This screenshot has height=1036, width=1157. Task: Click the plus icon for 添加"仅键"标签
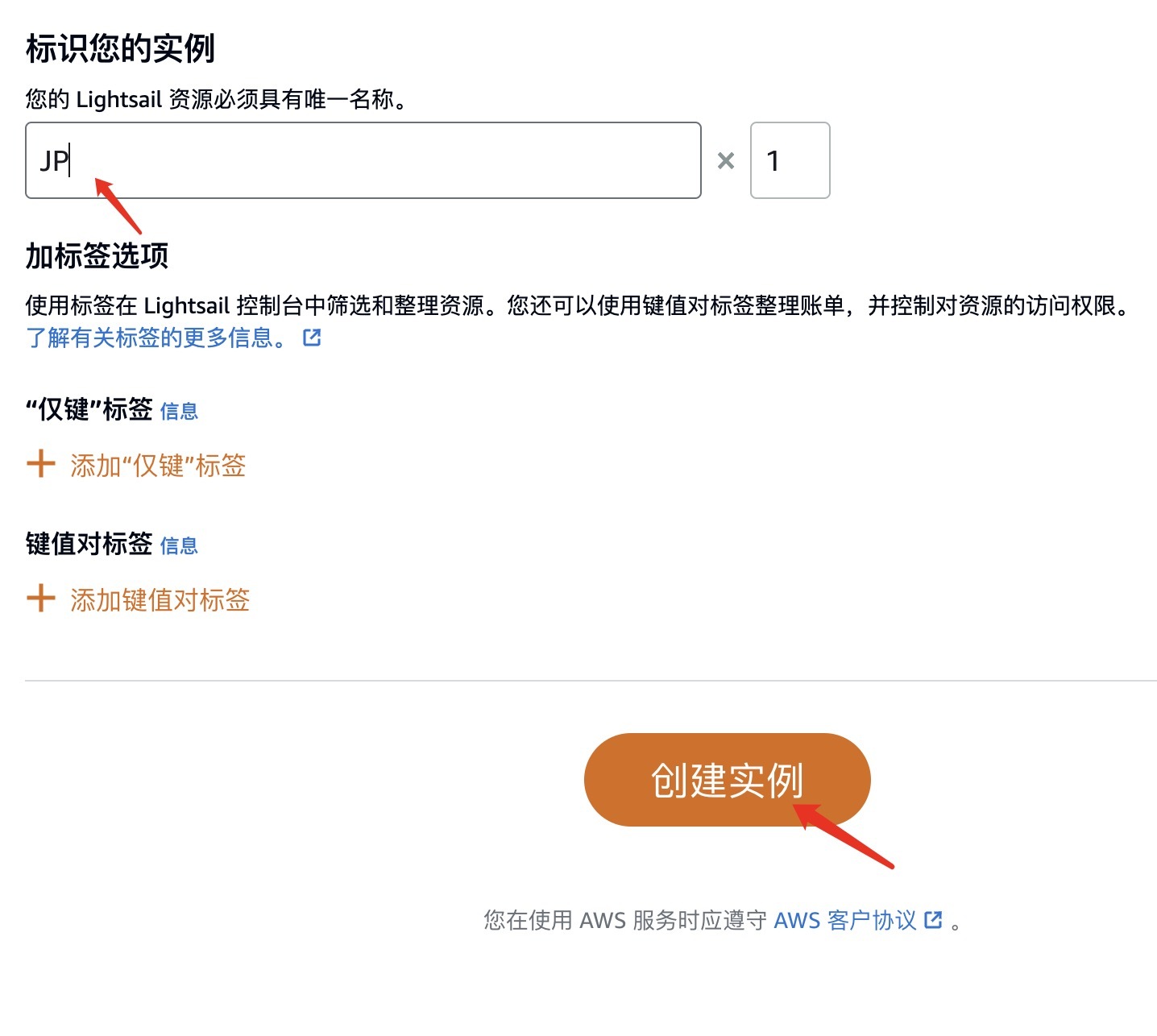tap(41, 464)
